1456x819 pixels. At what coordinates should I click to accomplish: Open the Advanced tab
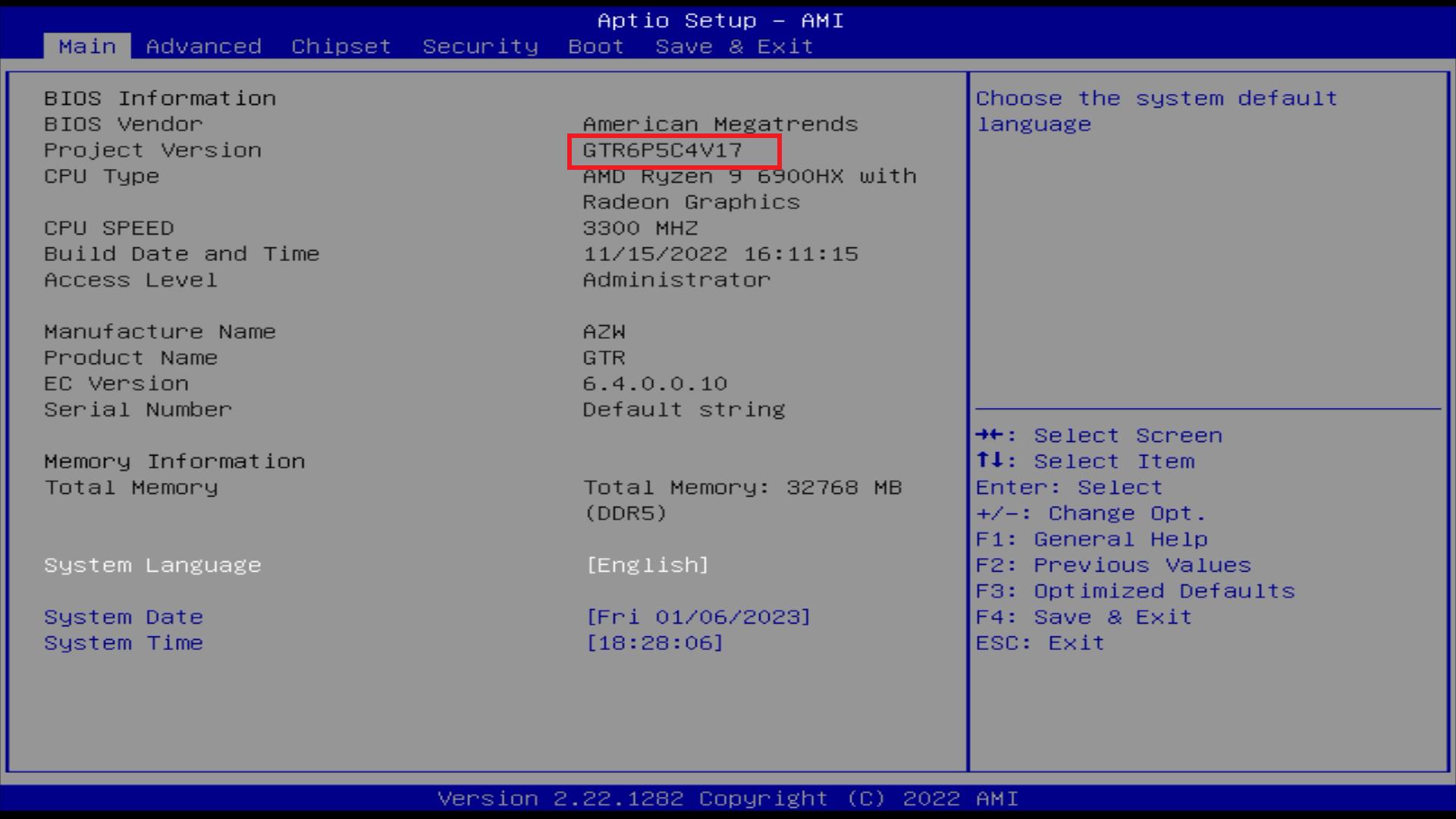[203, 46]
